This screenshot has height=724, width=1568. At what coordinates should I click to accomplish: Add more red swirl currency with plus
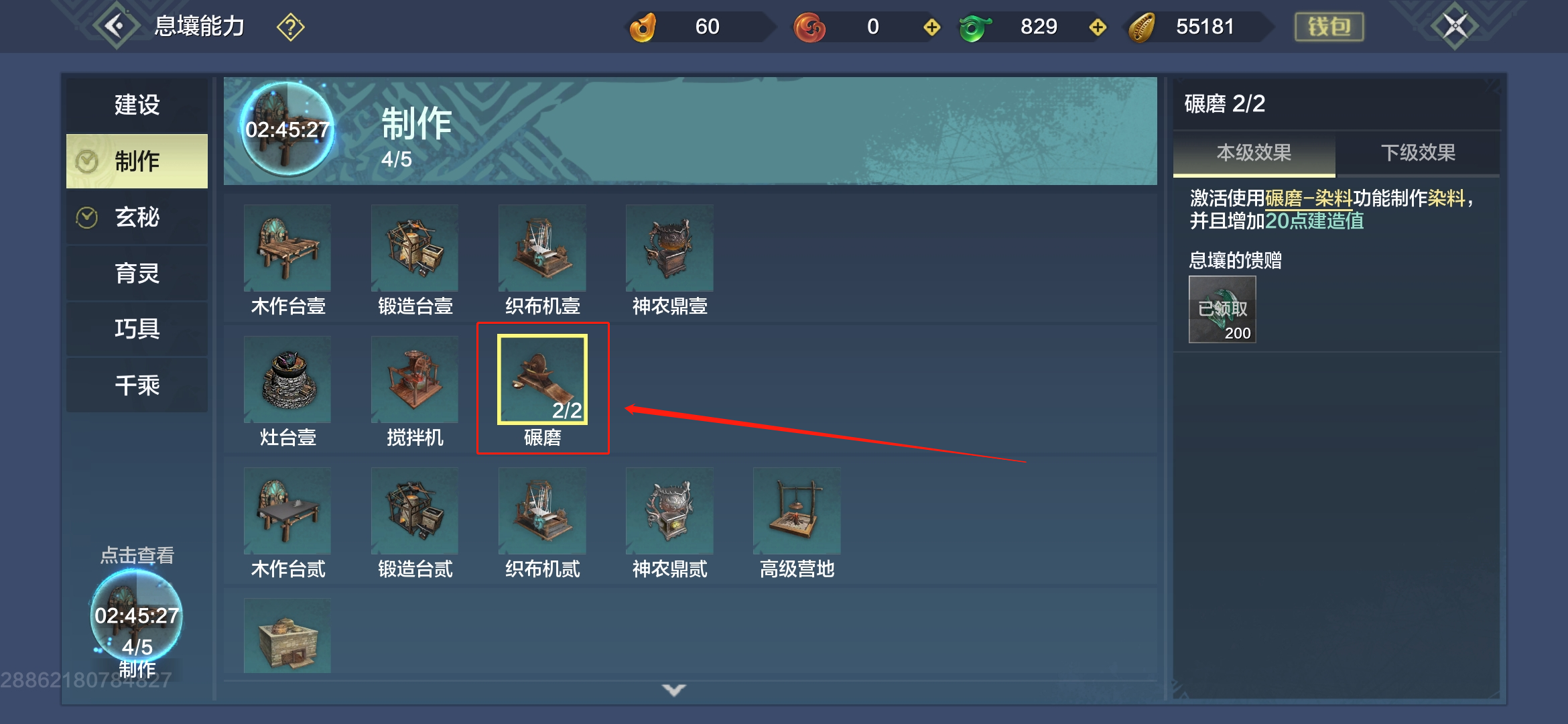coord(931,27)
